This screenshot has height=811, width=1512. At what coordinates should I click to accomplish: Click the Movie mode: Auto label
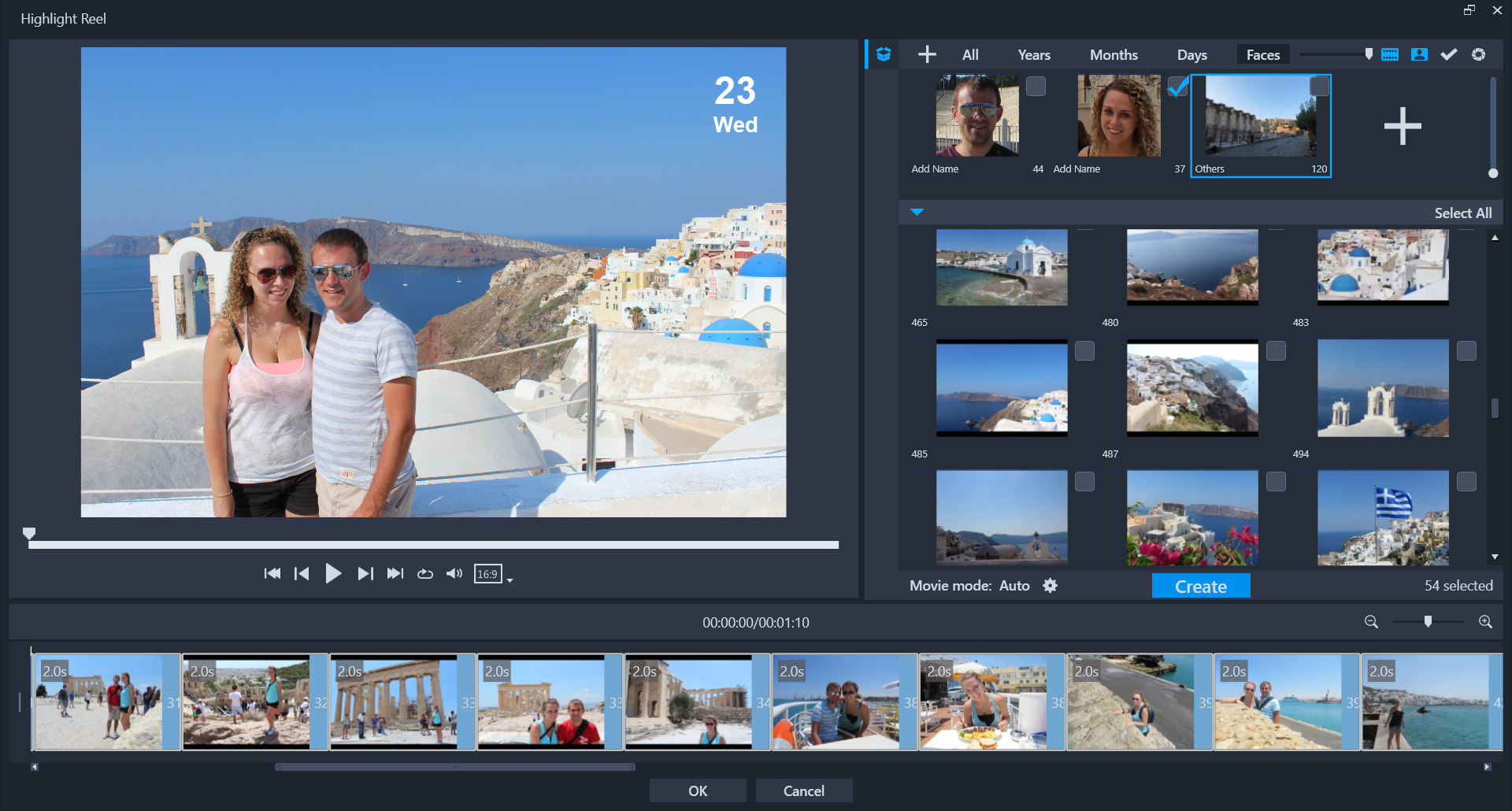pos(969,586)
